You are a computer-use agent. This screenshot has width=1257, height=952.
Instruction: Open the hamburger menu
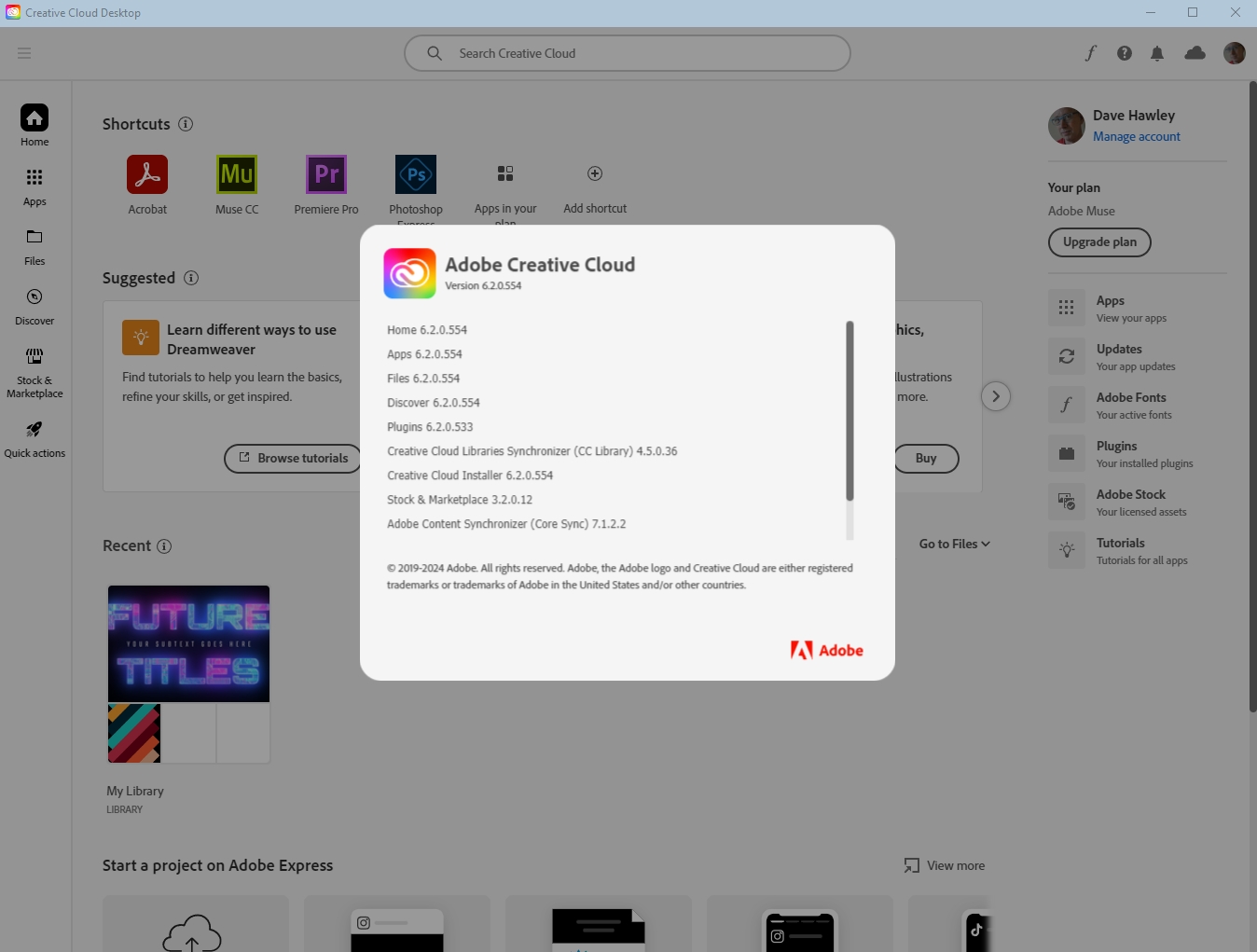click(24, 53)
